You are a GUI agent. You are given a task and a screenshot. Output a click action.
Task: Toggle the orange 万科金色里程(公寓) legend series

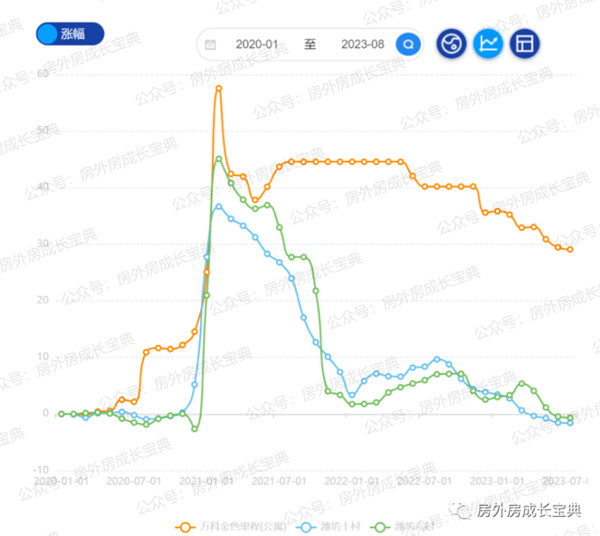point(231,527)
